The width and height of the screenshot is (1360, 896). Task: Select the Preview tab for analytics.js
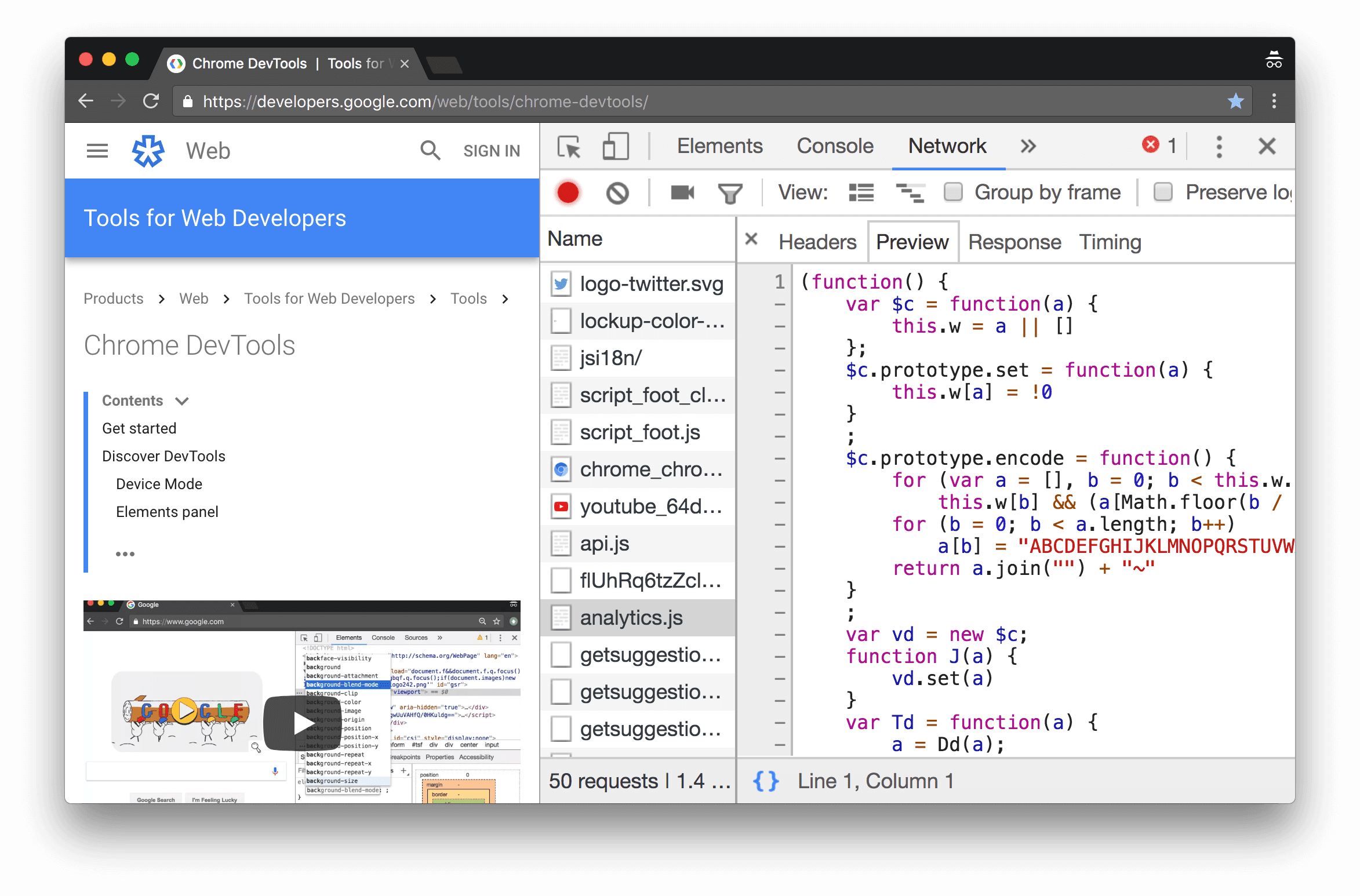tap(911, 240)
